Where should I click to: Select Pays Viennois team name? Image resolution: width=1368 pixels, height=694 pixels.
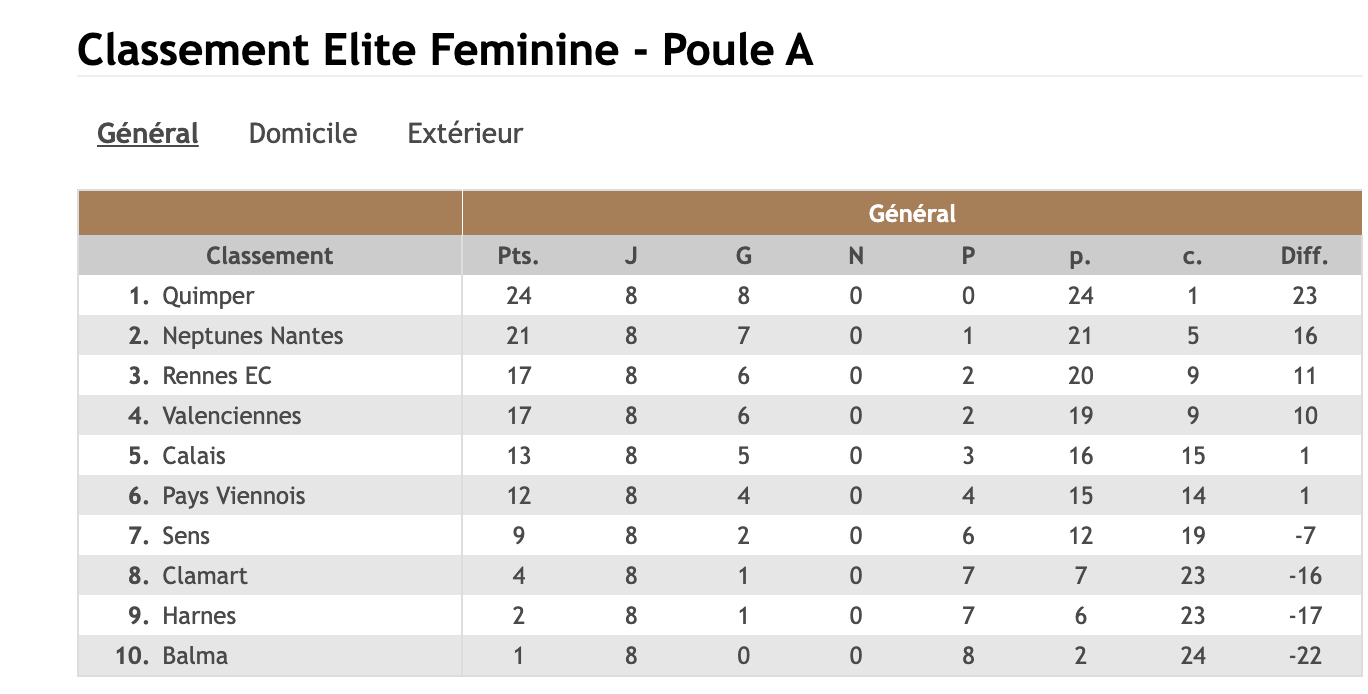(233, 496)
